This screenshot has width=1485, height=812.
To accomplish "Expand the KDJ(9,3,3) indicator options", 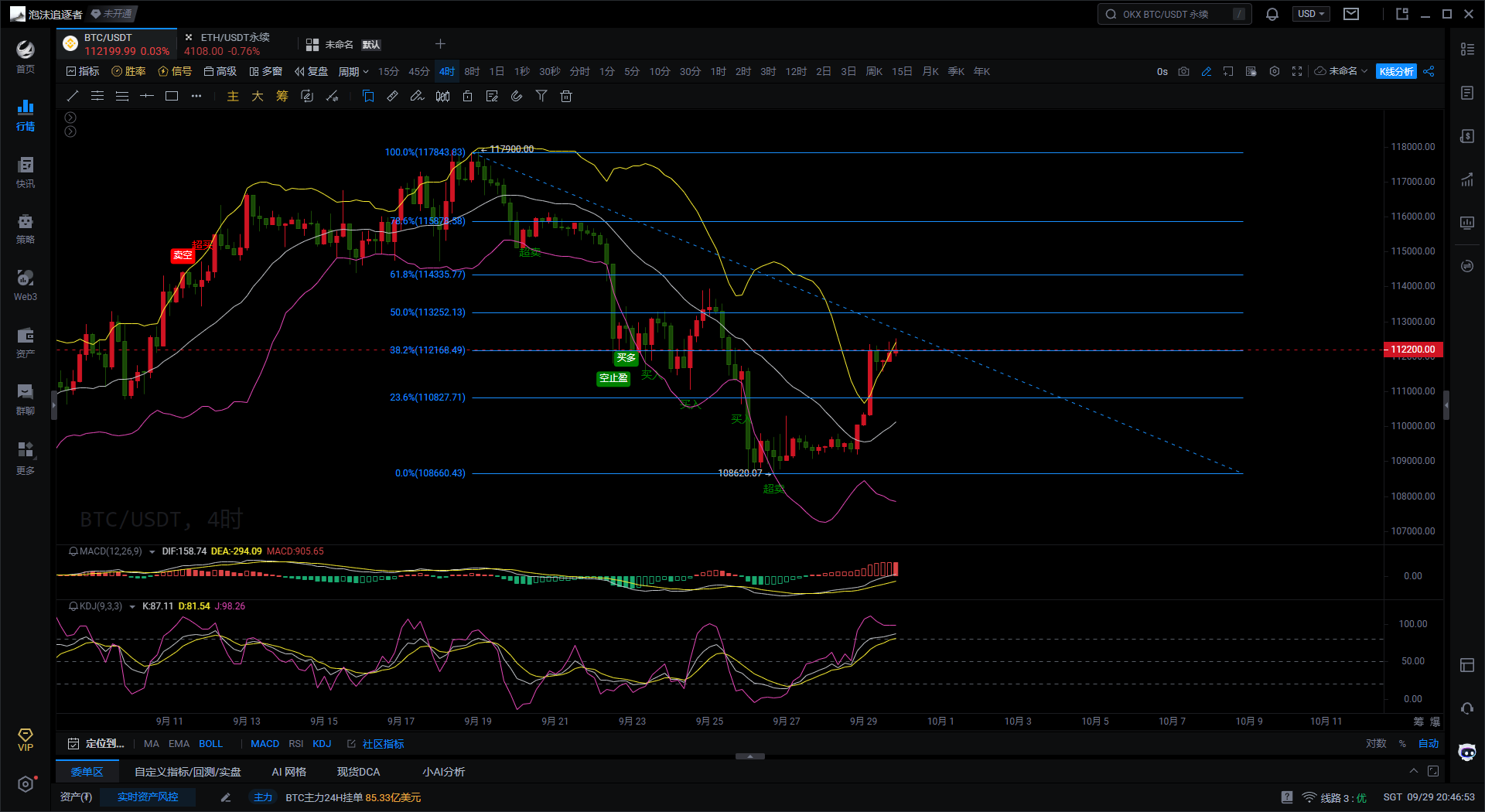I will click(x=132, y=606).
